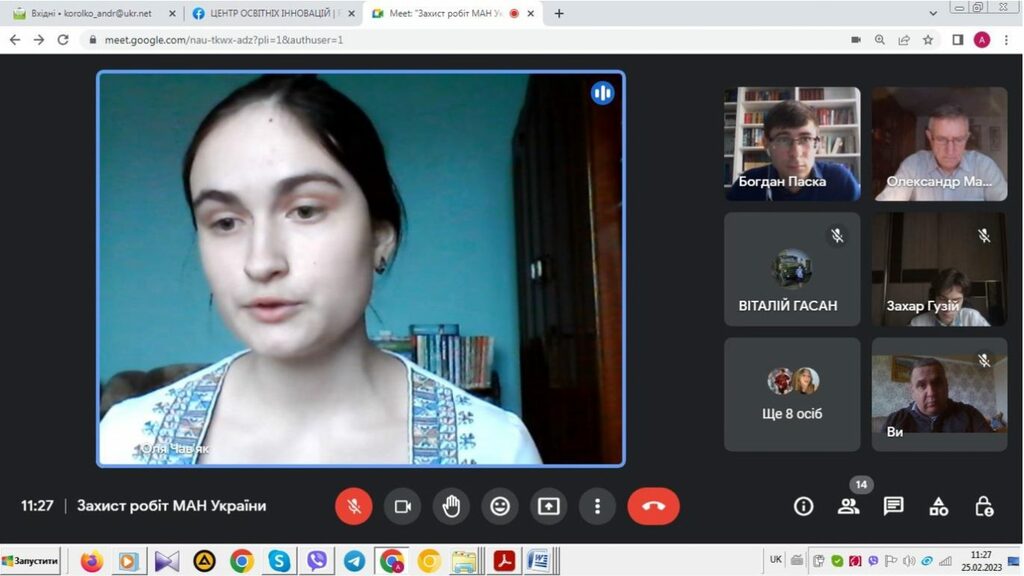1024x576 pixels.
Task: Bookmark this page with the star icon
Action: pyautogui.click(x=928, y=40)
